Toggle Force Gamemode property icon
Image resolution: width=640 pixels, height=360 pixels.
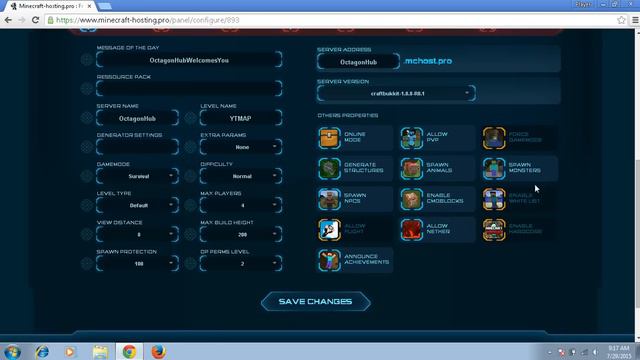[x=494, y=138]
